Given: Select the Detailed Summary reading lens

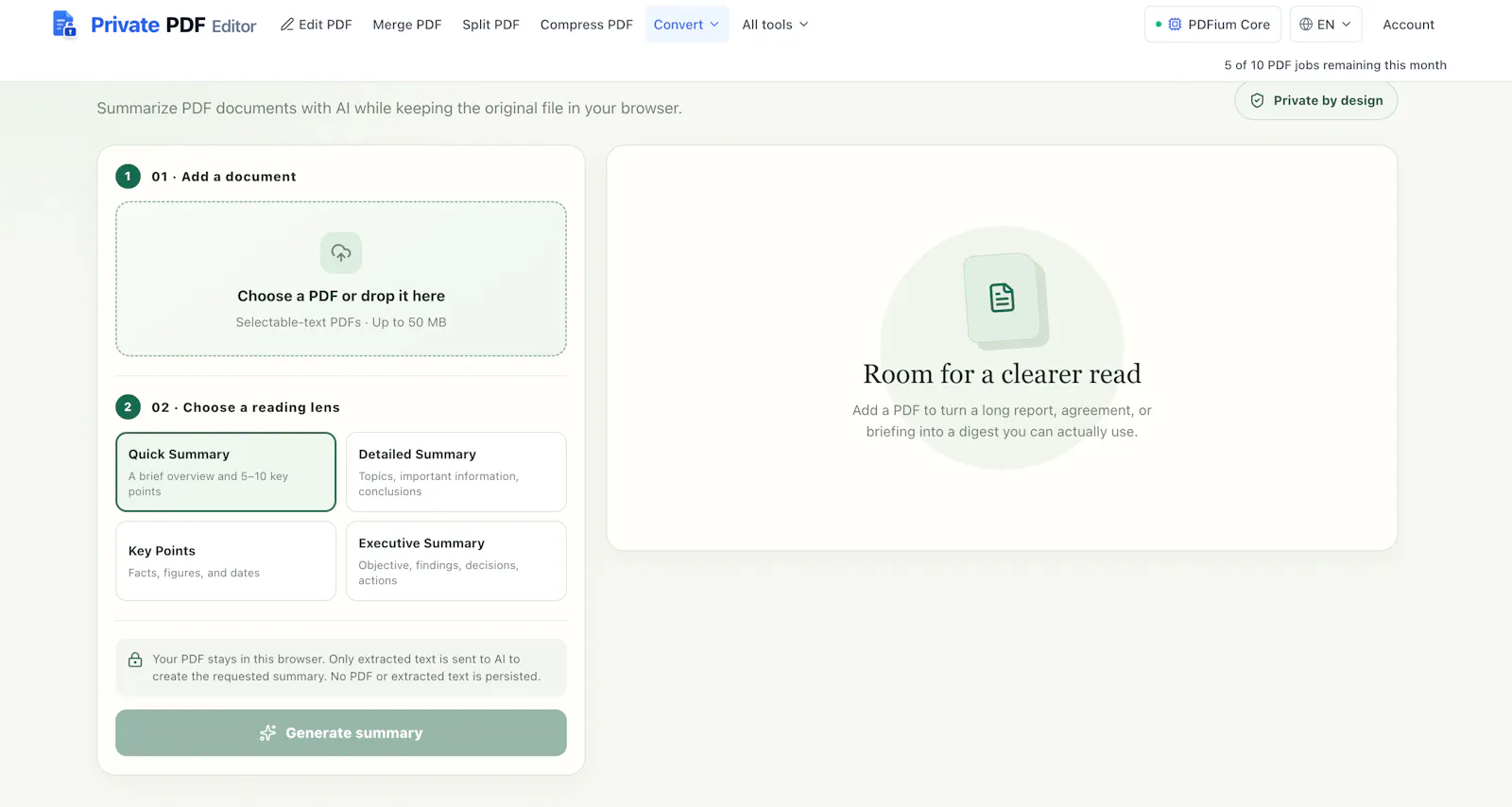Looking at the screenshot, I should pyautogui.click(x=456, y=472).
